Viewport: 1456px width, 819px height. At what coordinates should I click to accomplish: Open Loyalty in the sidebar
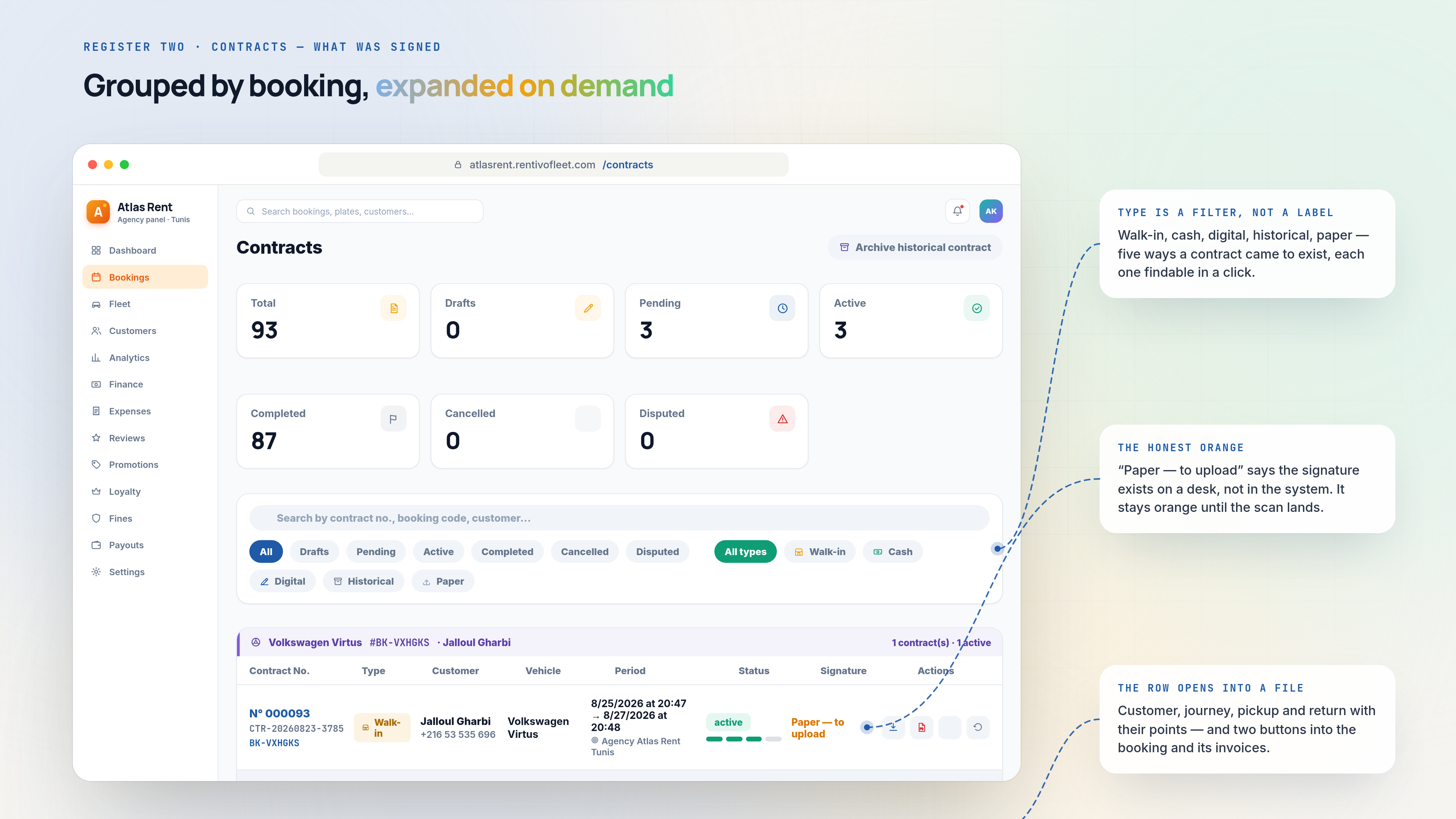coord(145,492)
